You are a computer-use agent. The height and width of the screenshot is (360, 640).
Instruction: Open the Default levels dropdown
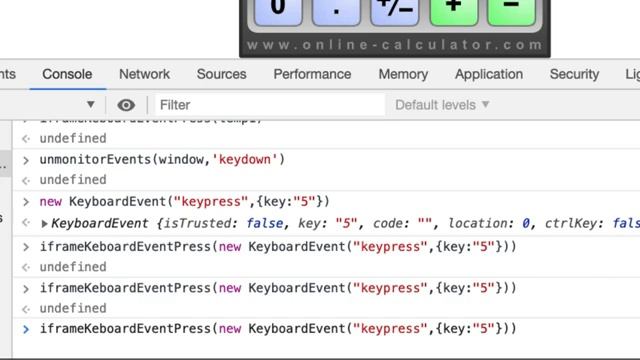pos(442,105)
